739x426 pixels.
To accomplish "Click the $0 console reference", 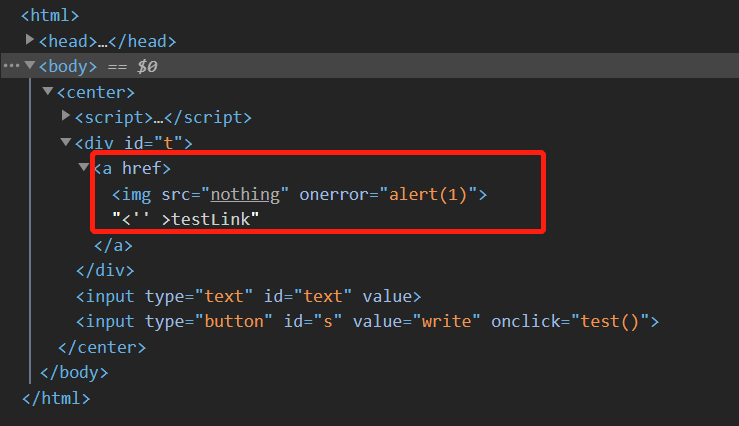I will point(147,66).
